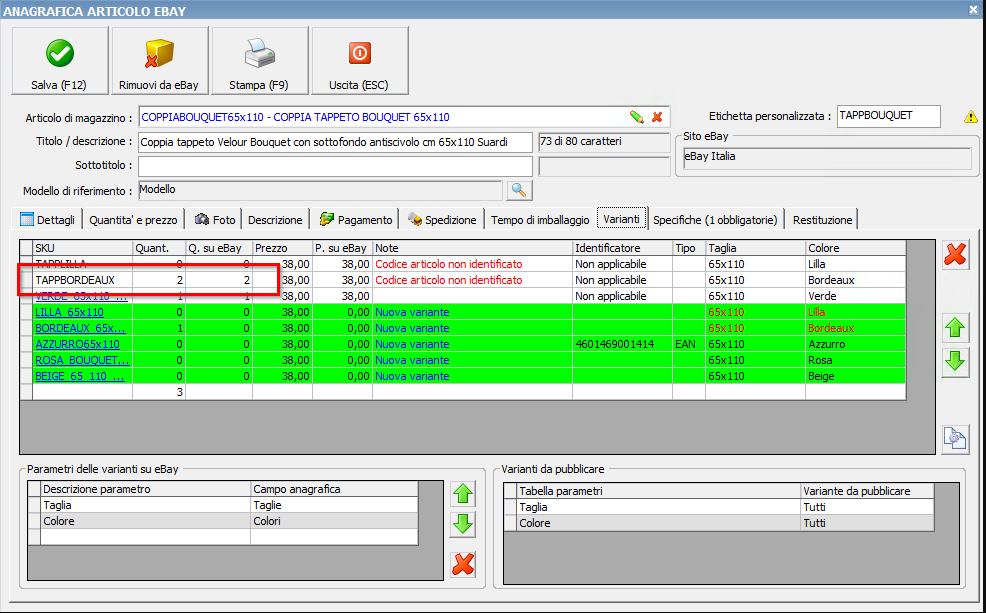Click the Taglie cell under Campo anagrafica
Viewport: 986px width, 613px height.
334,505
